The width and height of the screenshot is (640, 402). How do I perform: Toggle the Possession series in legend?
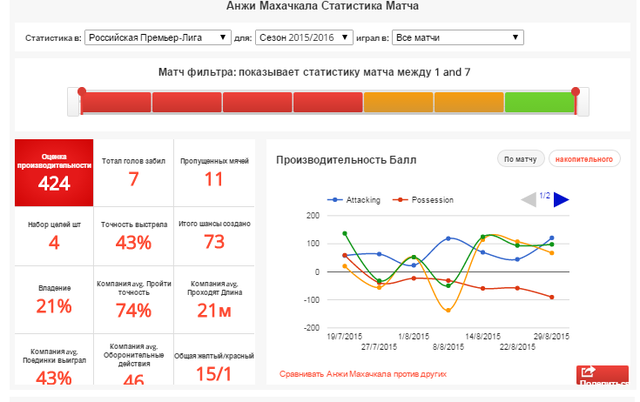coord(423,200)
